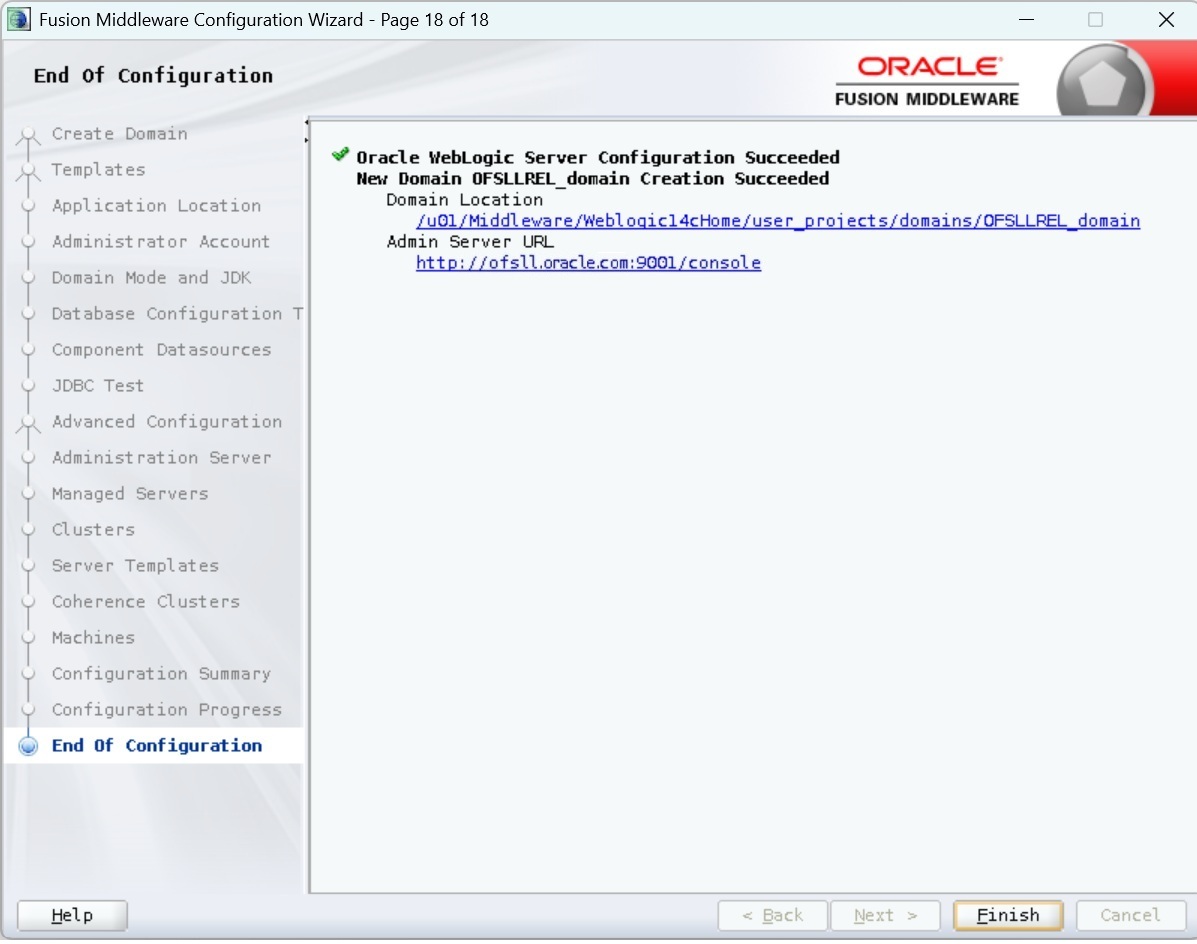Select the Administrator Account step
The image size is (1197, 944).
pos(161,241)
